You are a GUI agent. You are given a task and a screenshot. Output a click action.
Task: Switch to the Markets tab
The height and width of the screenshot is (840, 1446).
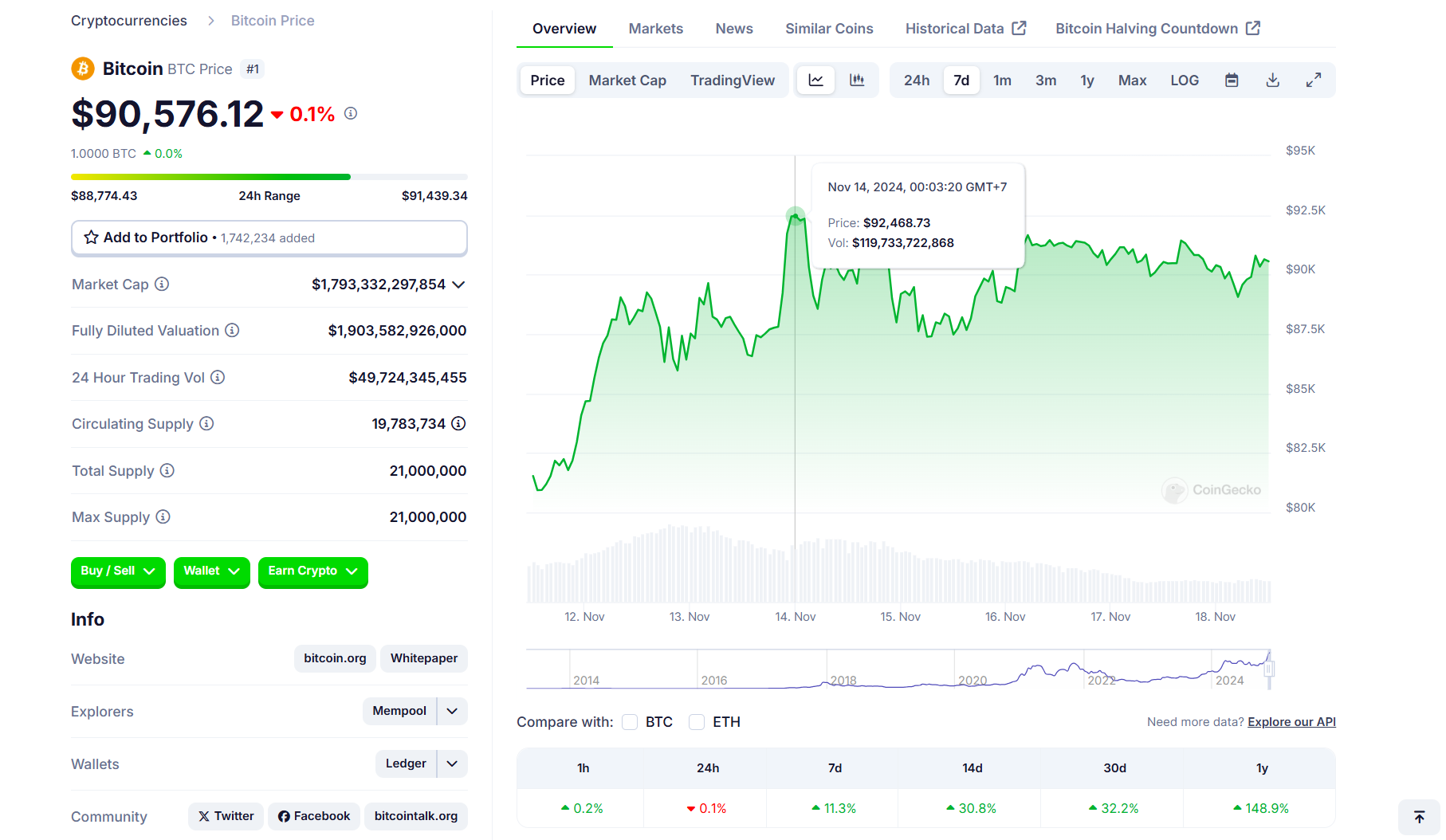pos(655,29)
